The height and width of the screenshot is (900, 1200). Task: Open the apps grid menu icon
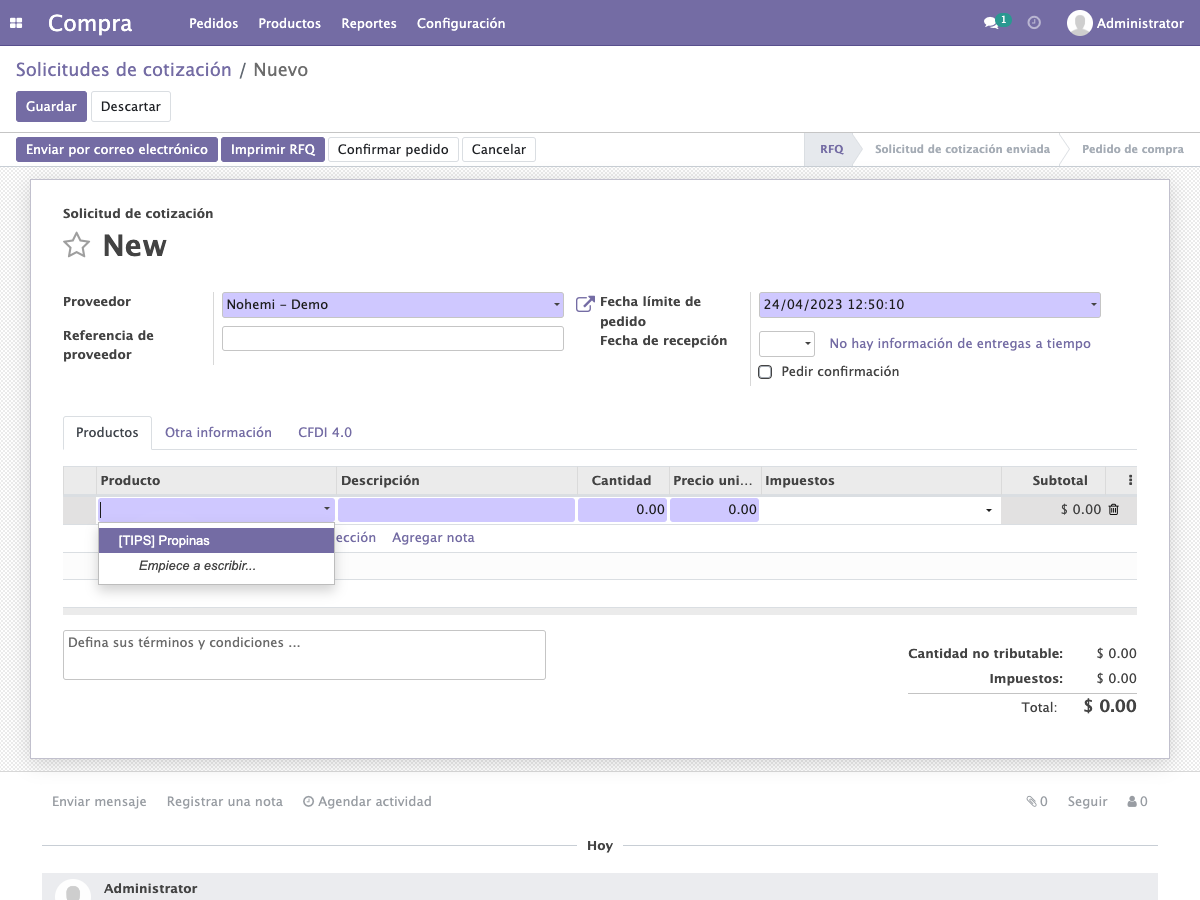16,23
